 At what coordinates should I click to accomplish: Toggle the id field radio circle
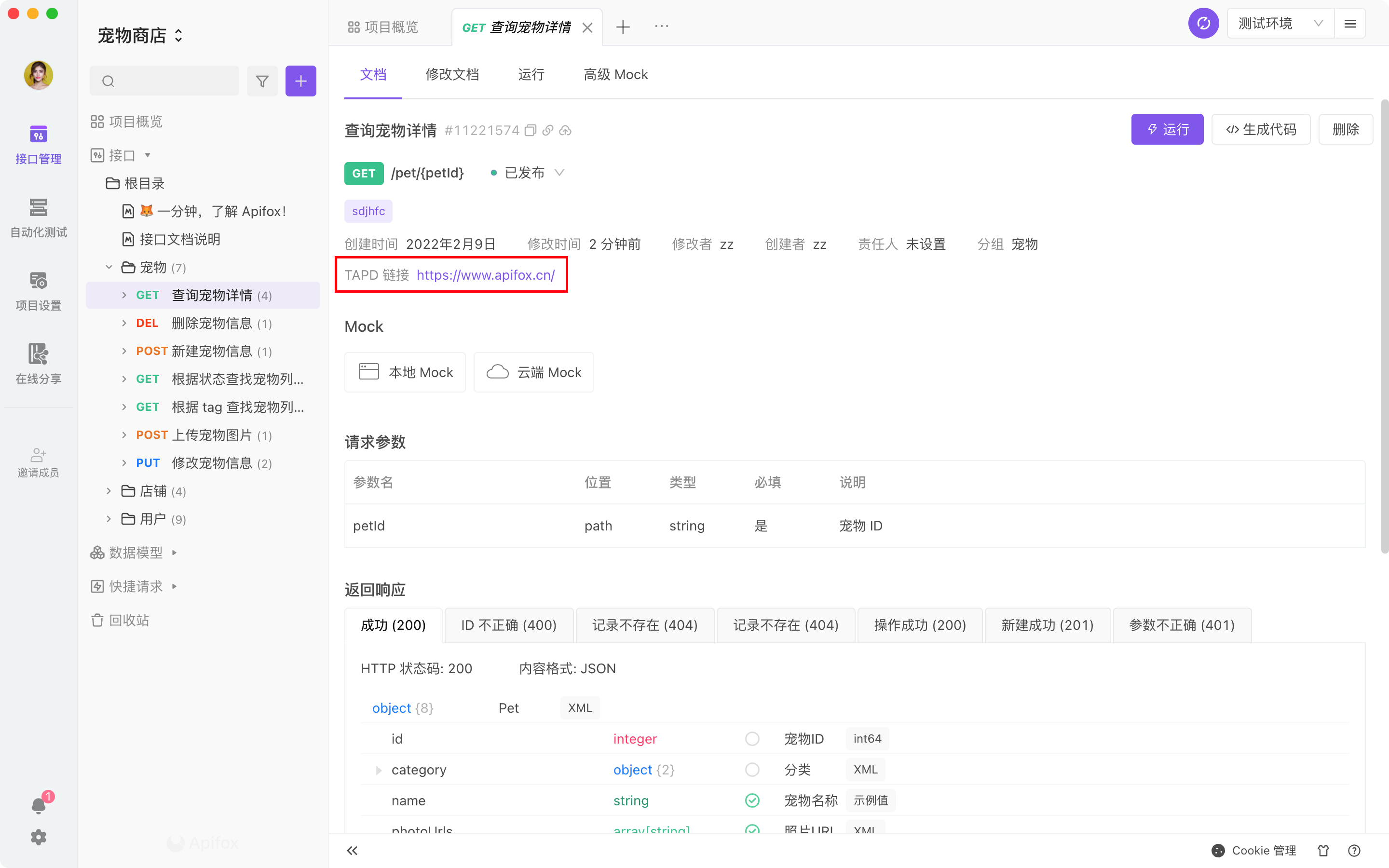[752, 739]
